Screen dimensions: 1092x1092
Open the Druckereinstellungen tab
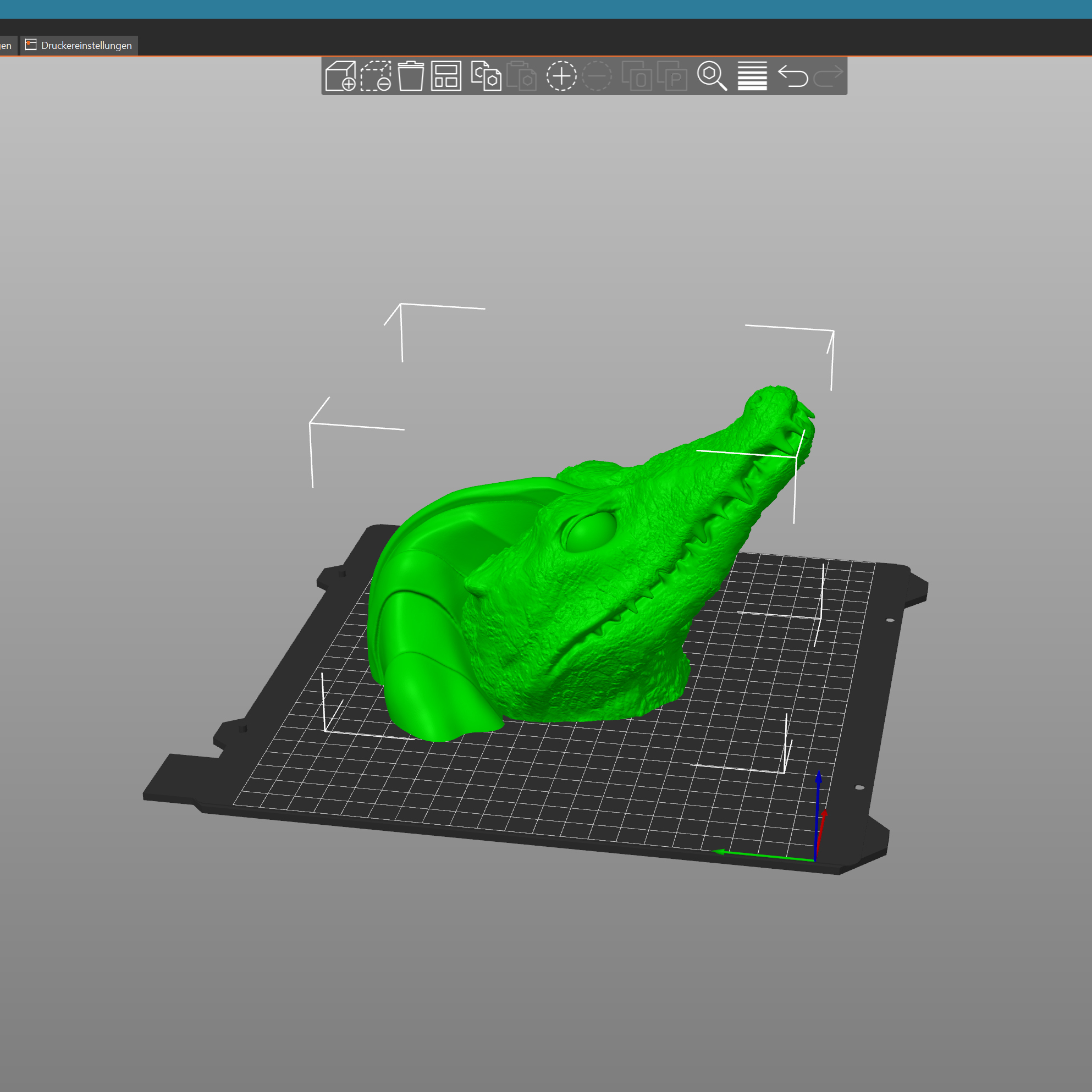coord(80,46)
